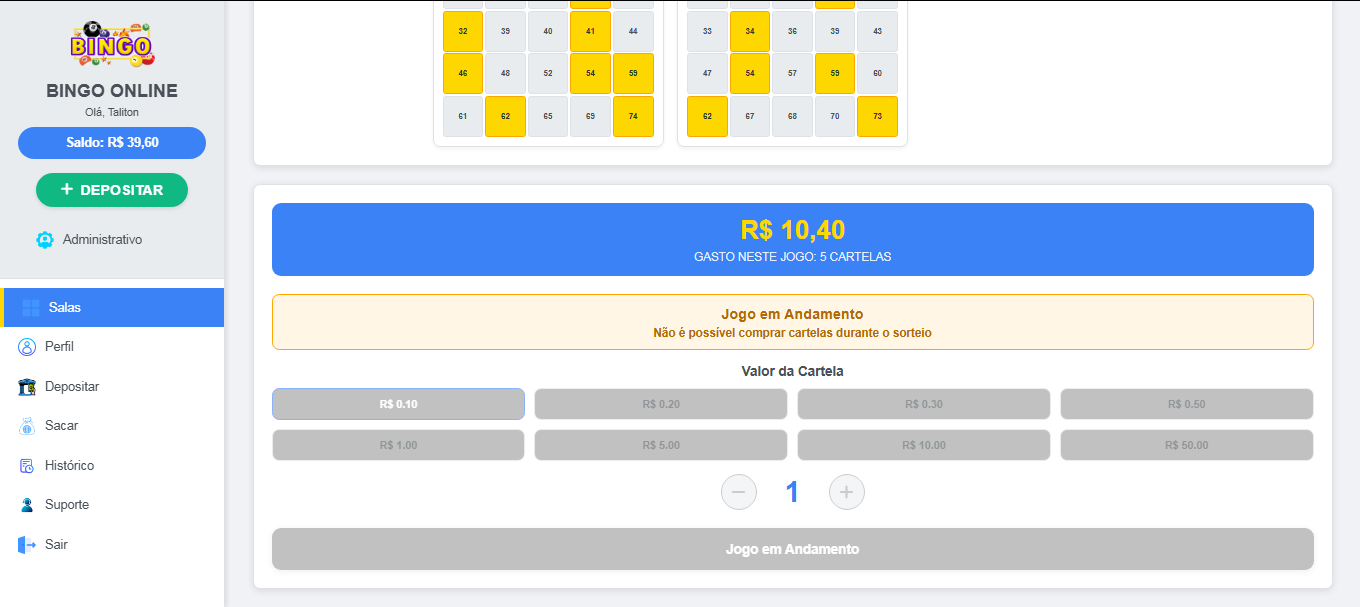This screenshot has height=607, width=1360.
Task: Decrease cartela quantity with minus button
Action: coord(739,491)
